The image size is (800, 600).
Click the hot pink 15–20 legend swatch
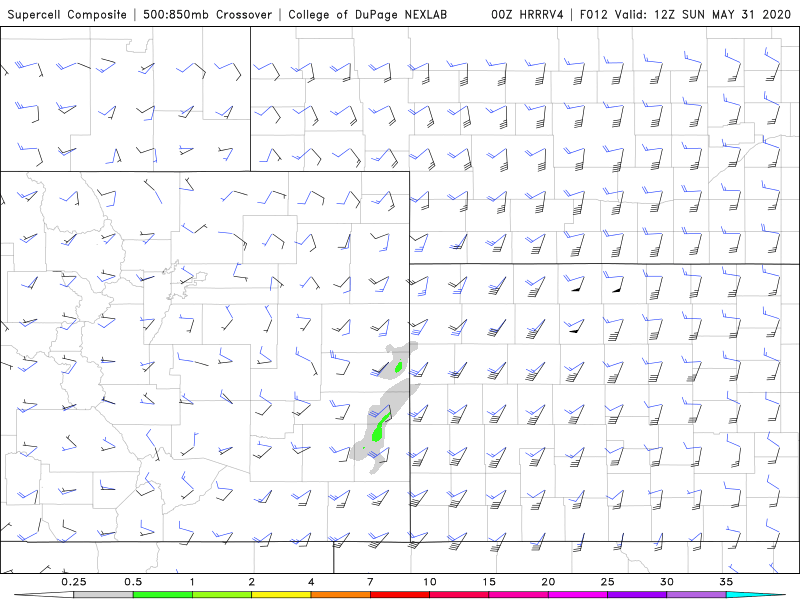coord(518,595)
